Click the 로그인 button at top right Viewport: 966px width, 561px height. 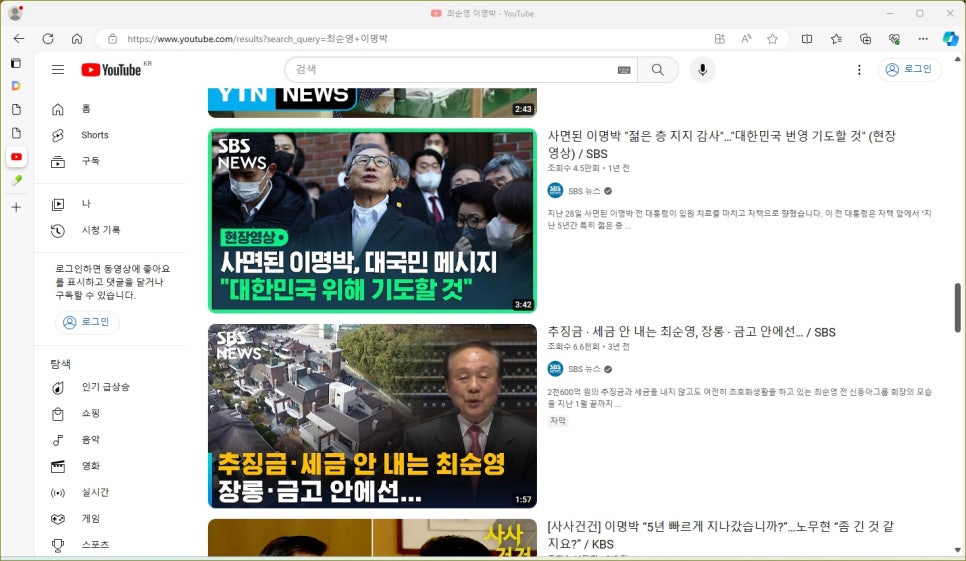click(x=909, y=69)
